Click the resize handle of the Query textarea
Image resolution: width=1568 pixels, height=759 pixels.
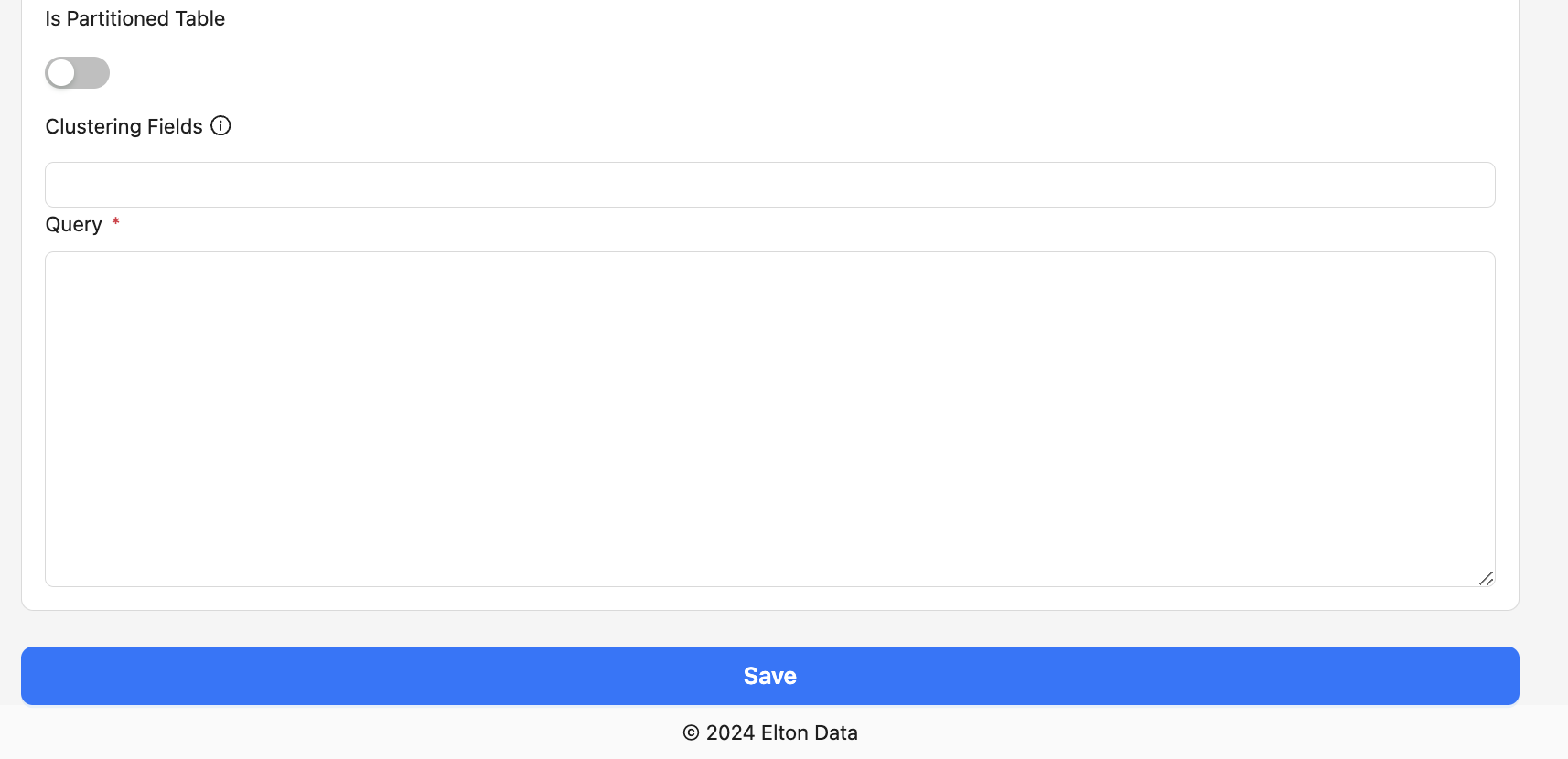point(1487,579)
